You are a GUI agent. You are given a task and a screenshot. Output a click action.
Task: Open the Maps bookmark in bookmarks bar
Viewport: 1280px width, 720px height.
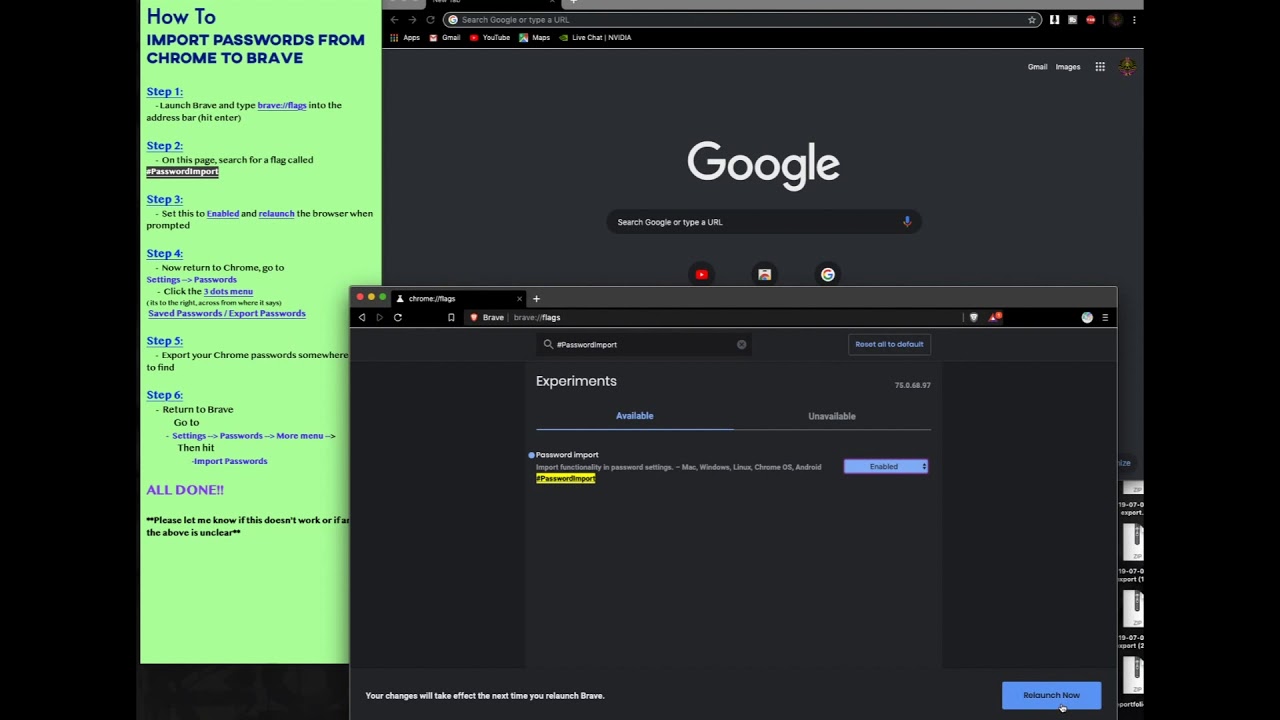click(535, 37)
